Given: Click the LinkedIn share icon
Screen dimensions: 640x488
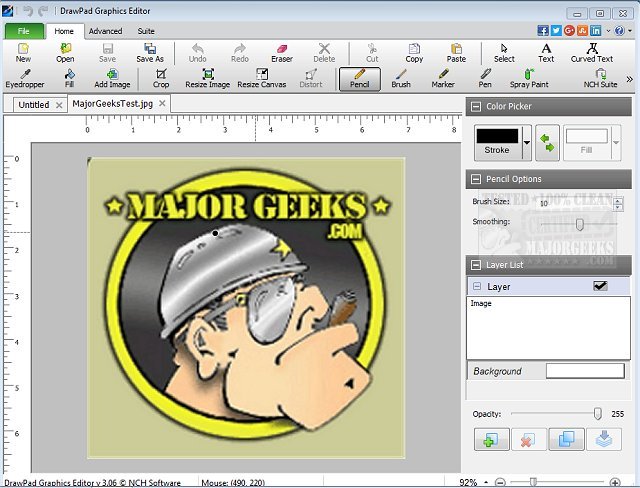Looking at the screenshot, I should [596, 31].
